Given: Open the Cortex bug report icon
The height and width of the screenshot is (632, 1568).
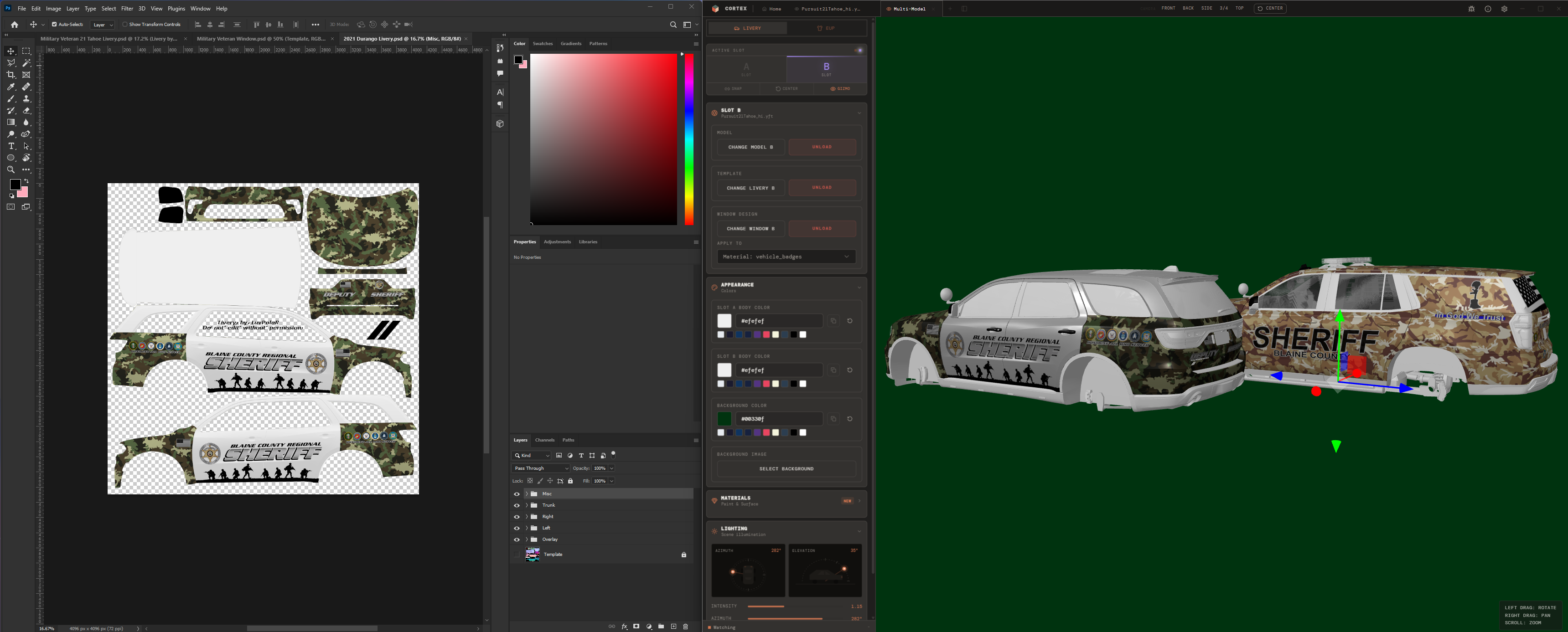Looking at the screenshot, I should (1471, 9).
